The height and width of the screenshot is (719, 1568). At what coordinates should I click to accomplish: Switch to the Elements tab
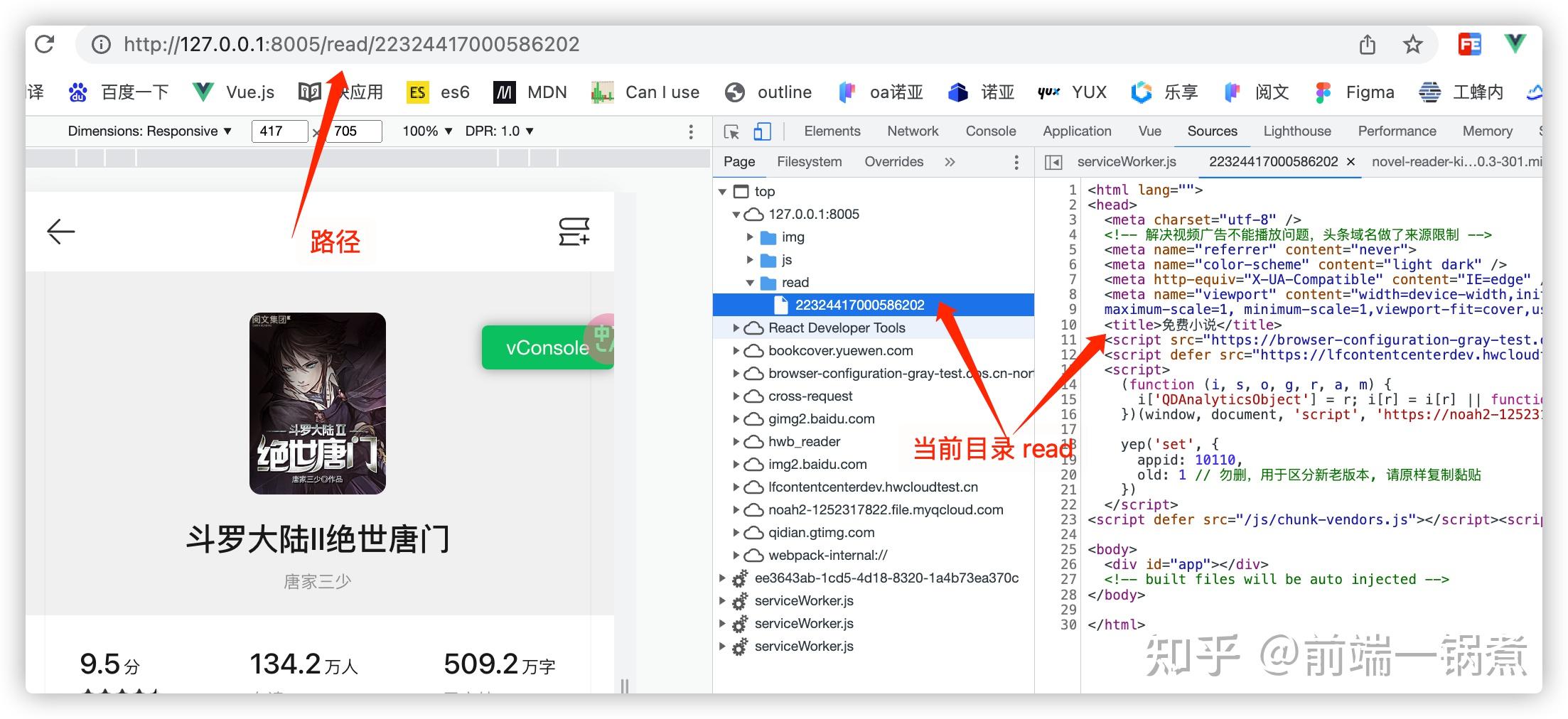(832, 131)
